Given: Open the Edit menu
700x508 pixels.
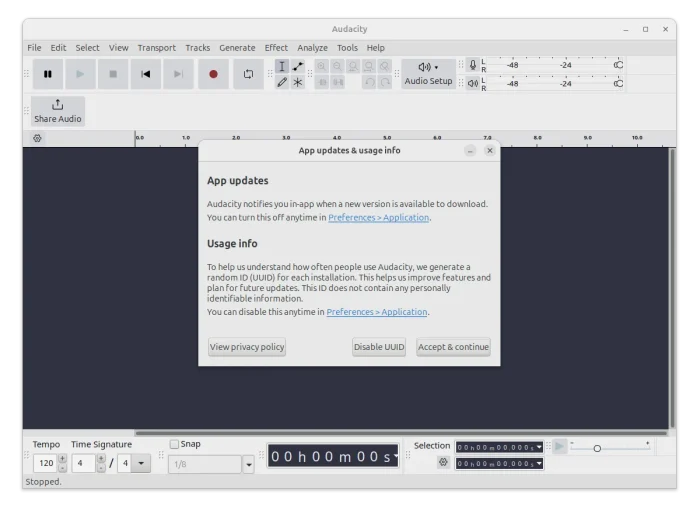Looking at the screenshot, I should (x=58, y=48).
